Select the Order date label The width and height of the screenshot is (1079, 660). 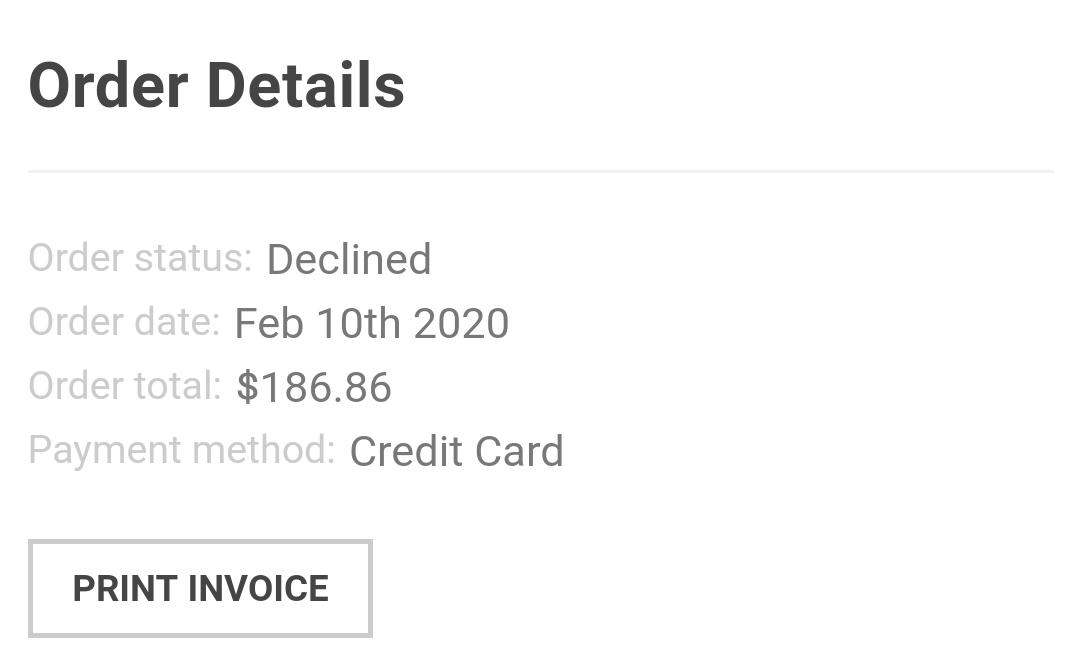coord(124,322)
